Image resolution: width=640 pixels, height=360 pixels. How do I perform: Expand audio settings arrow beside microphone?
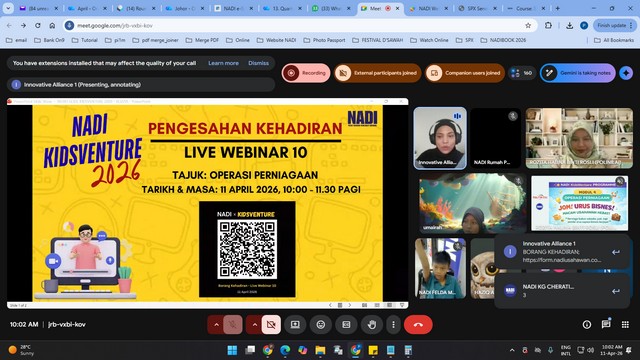coord(216,325)
